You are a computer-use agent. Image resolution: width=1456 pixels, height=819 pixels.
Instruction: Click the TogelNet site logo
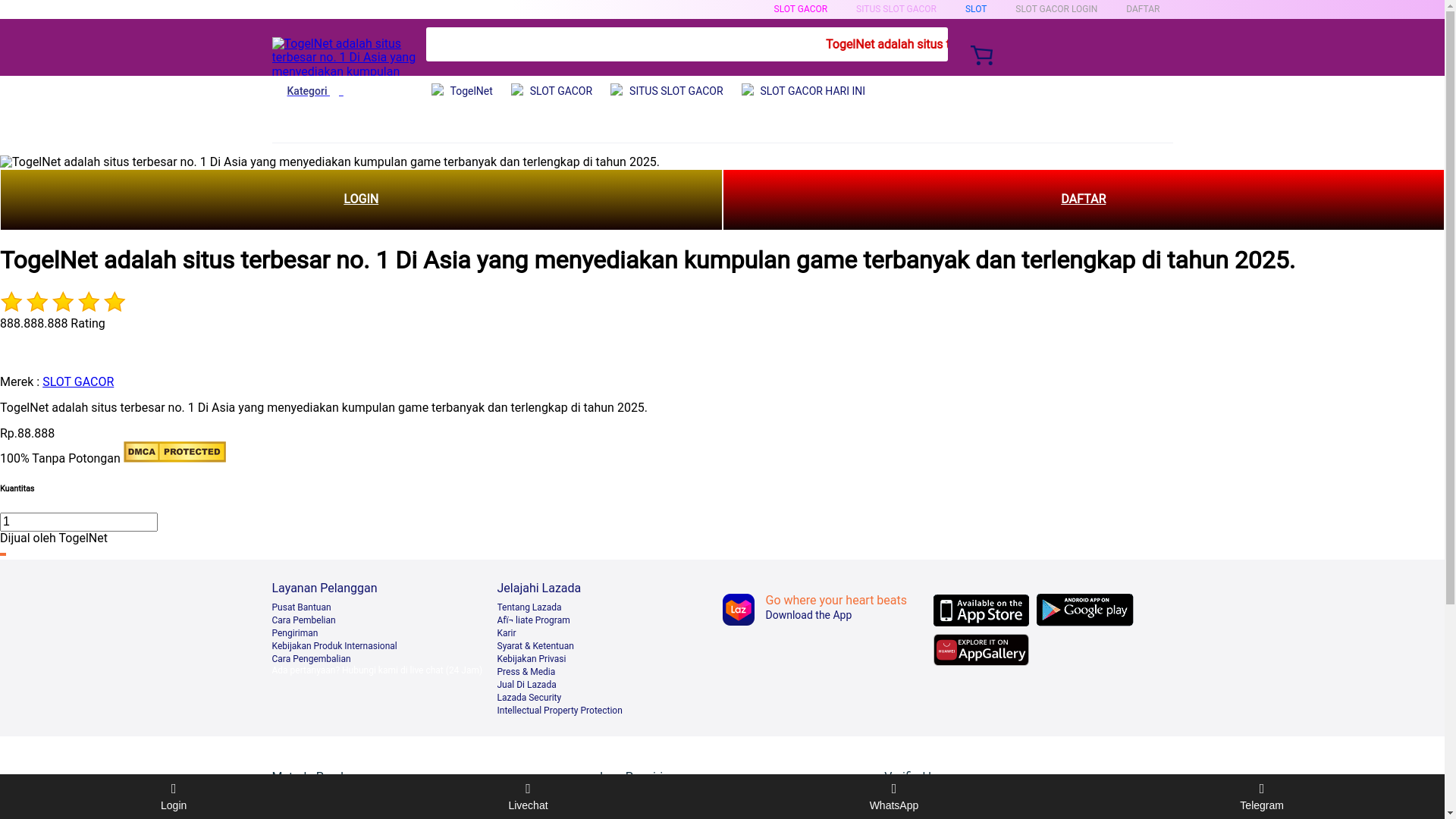pyautogui.click(x=345, y=57)
